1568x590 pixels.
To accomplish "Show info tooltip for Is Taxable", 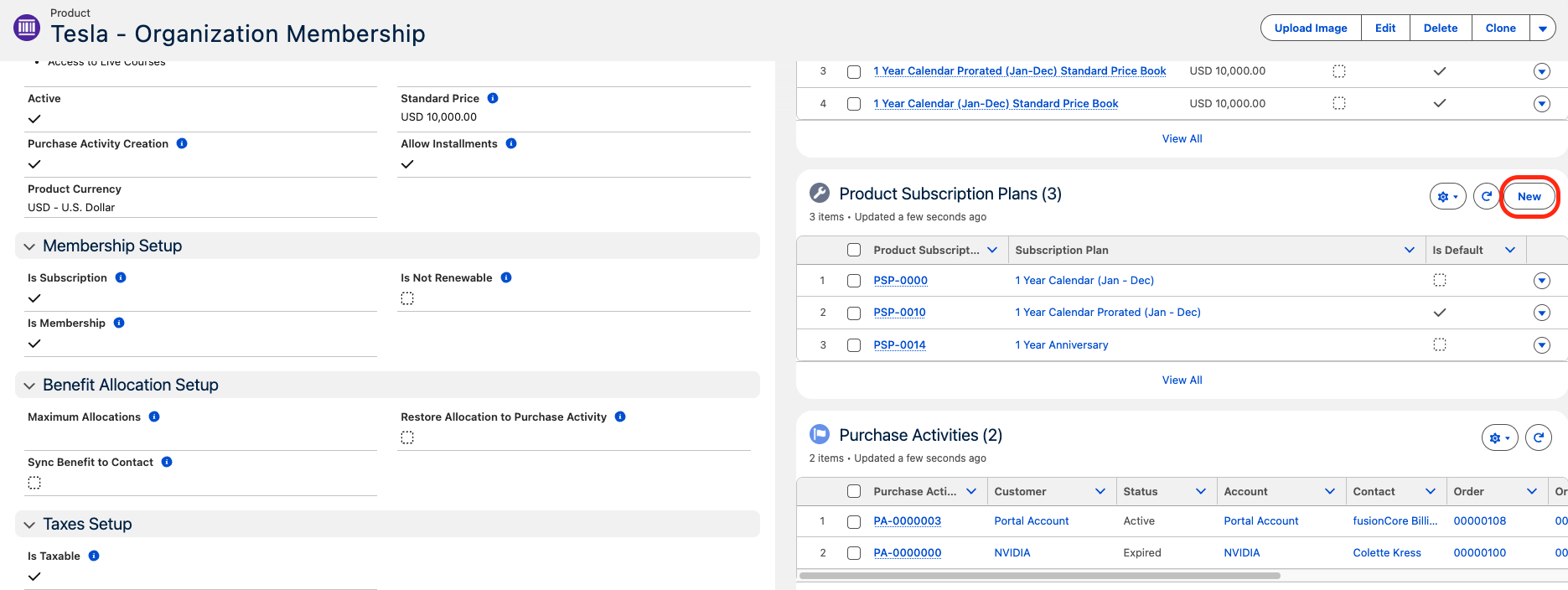I will (94, 556).
